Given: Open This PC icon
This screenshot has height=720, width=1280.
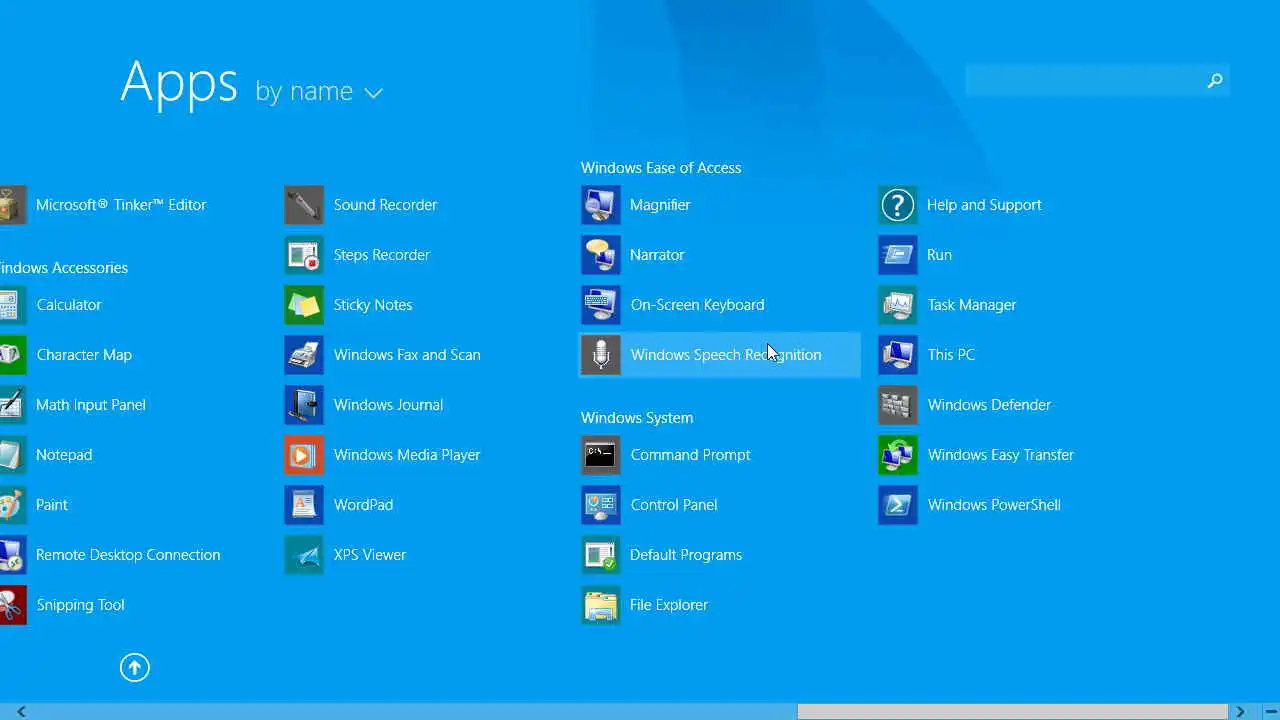Looking at the screenshot, I should pyautogui.click(x=898, y=355).
